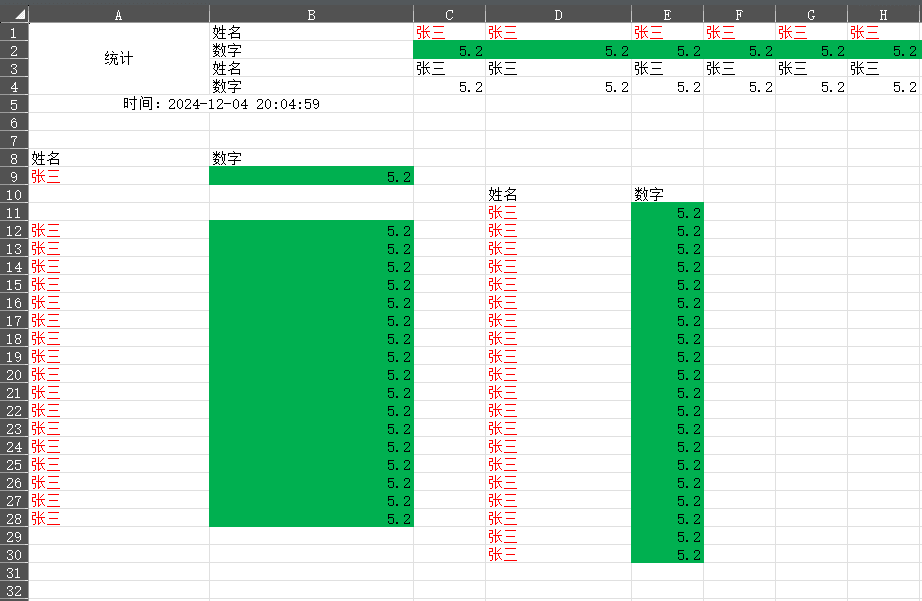The height and width of the screenshot is (601, 922).
Task: Click the empty cell in row 6 column A
Action: coord(118,122)
